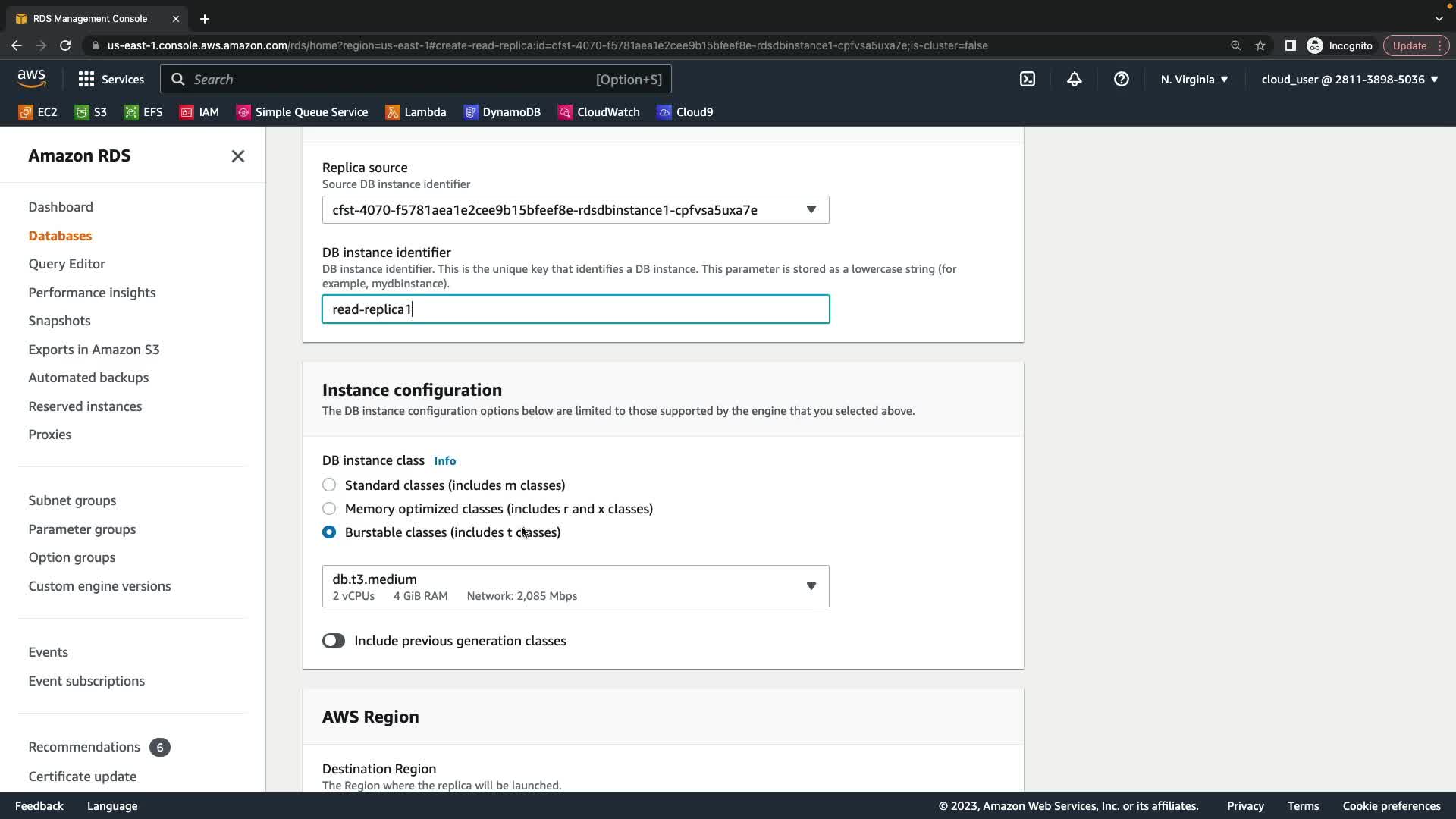This screenshot has width=1456, height=819.
Task: Click the AWS logo home icon
Action: coord(32,79)
